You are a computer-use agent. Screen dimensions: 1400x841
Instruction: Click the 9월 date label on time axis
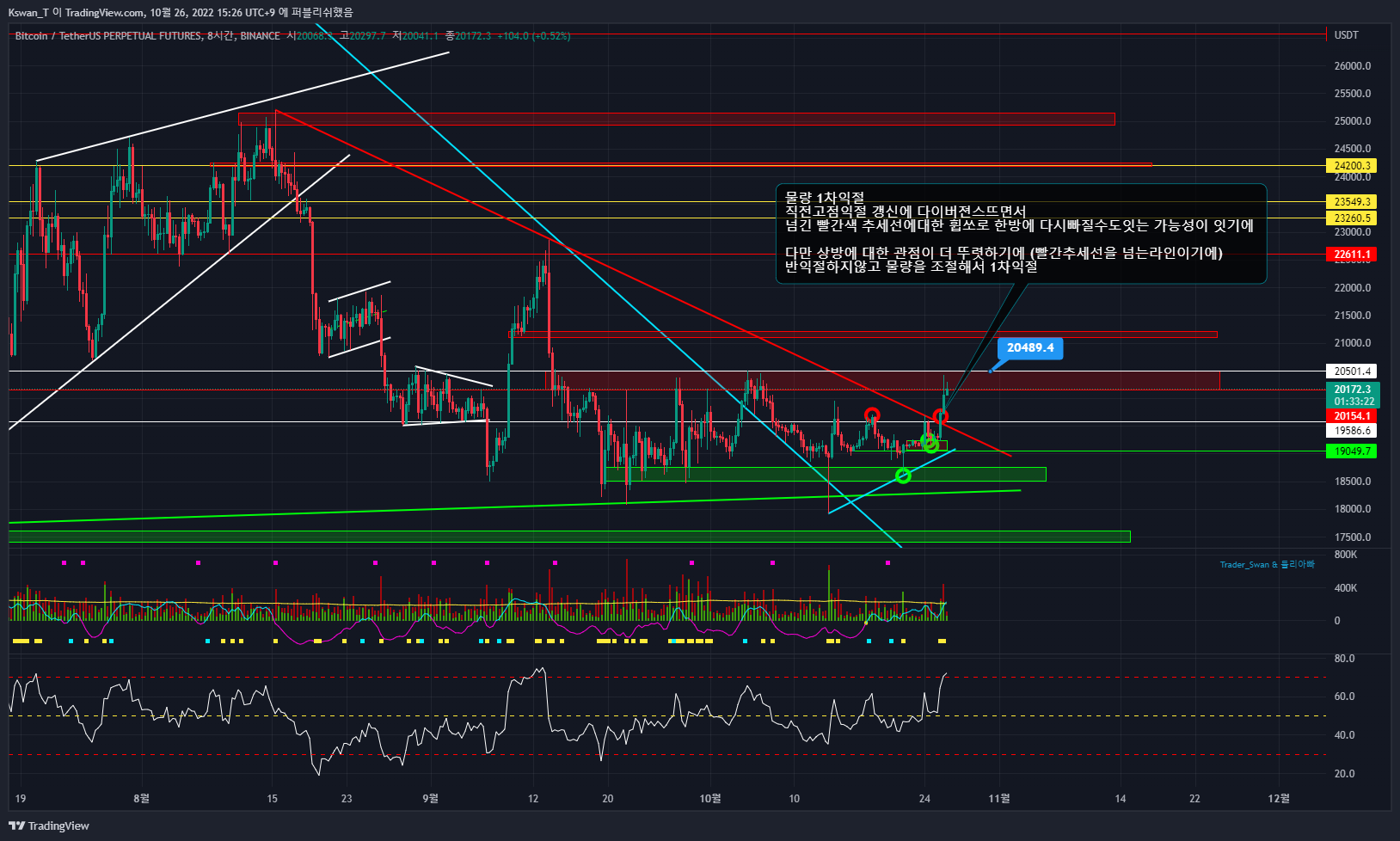point(431,799)
